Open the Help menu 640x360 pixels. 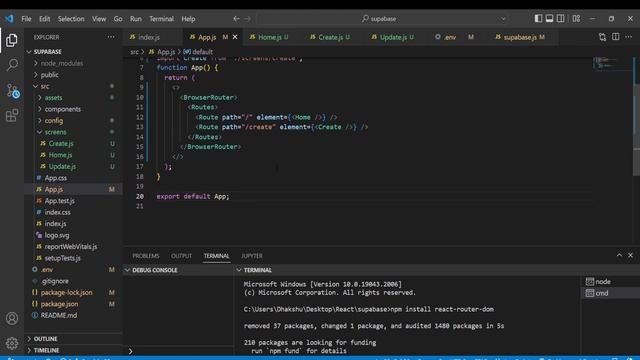pos(188,19)
